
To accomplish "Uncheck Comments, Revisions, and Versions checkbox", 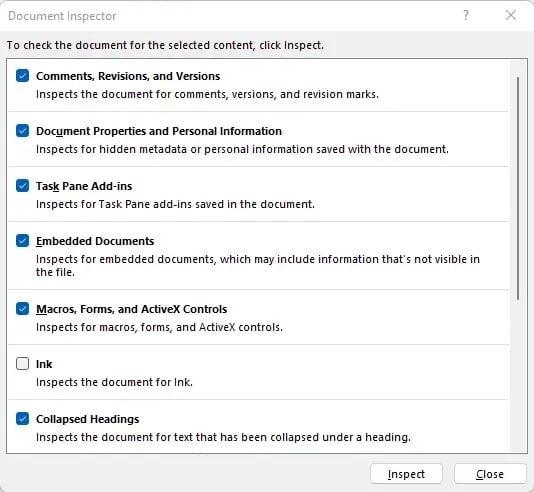I will click(x=22, y=76).
